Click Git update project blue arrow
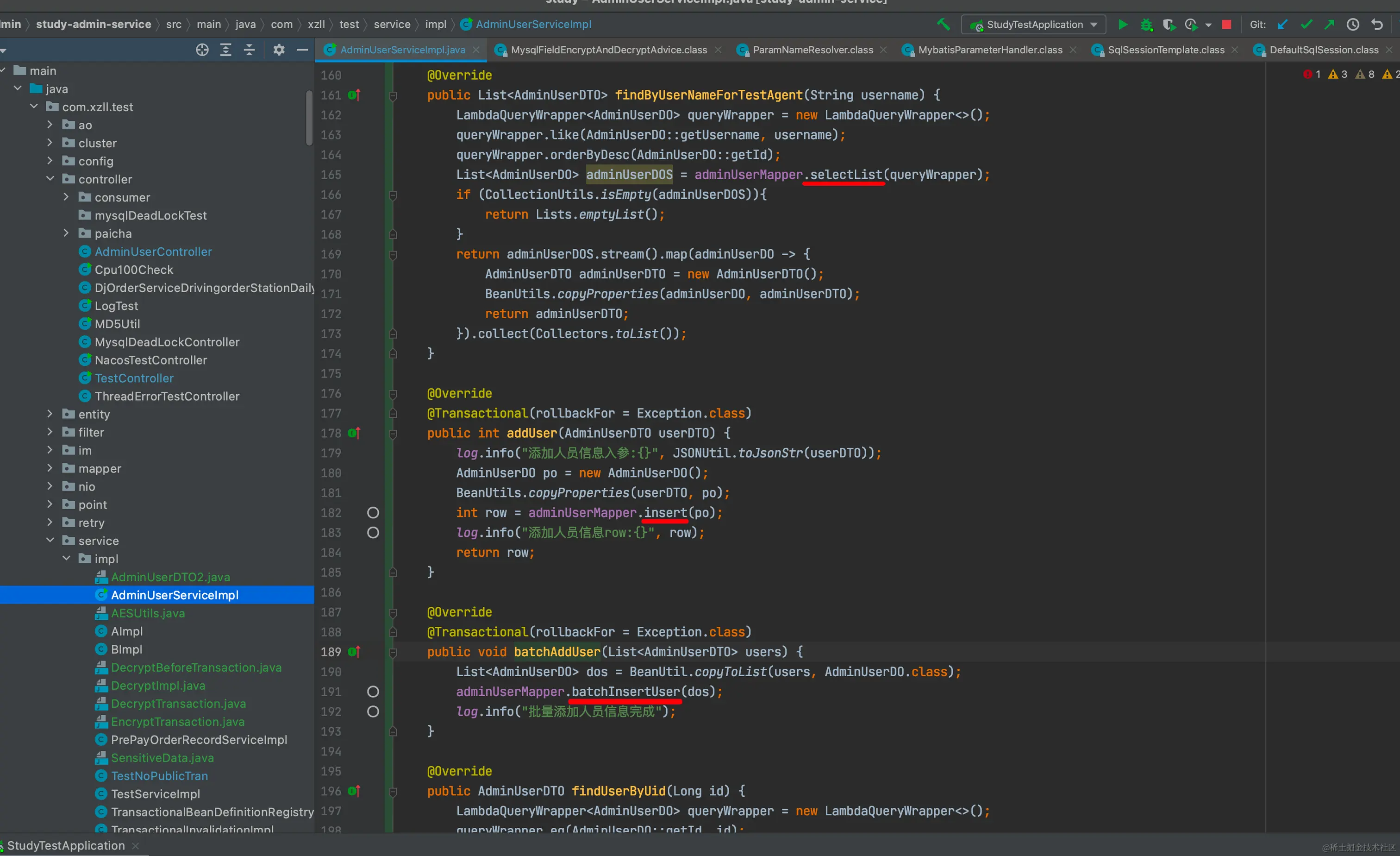Image resolution: width=1400 pixels, height=856 pixels. [1282, 25]
